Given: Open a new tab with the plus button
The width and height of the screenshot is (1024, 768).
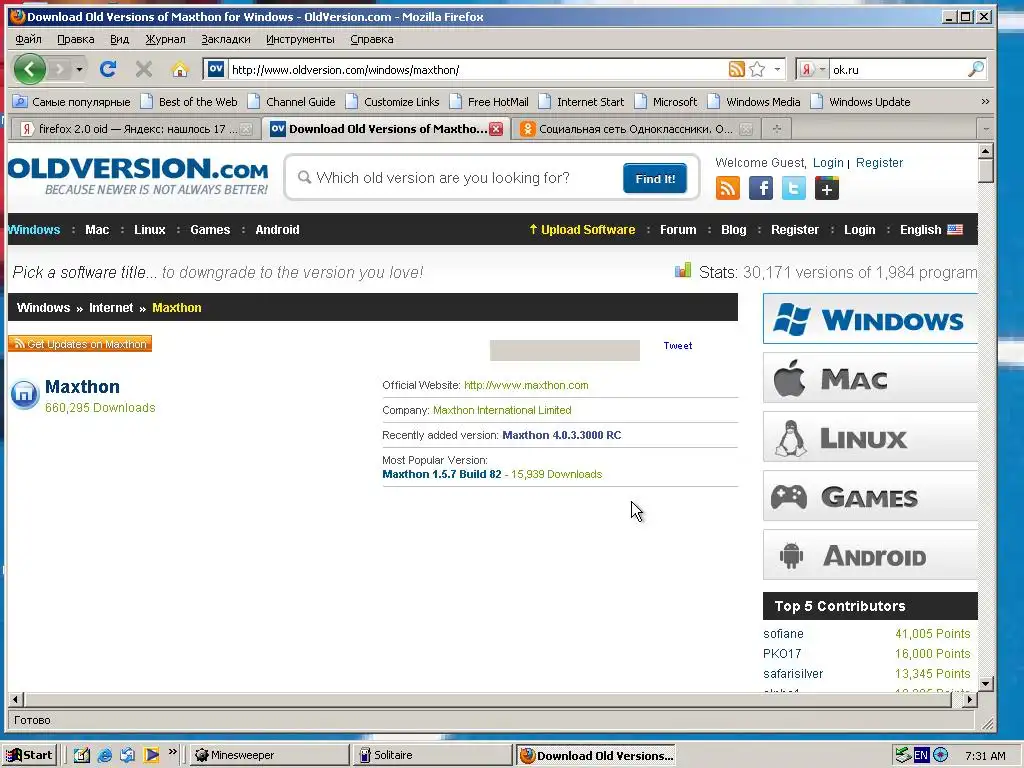Looking at the screenshot, I should [776, 129].
